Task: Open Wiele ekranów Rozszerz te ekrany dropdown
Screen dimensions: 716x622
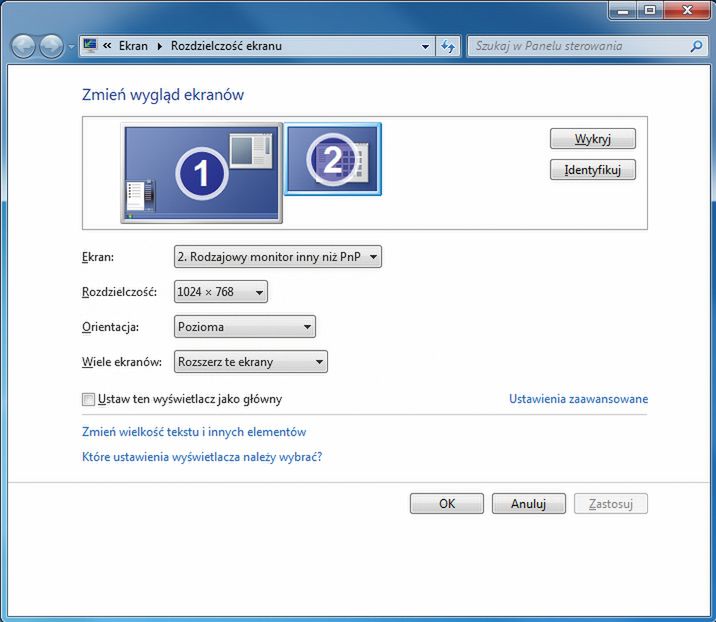Action: [x=251, y=362]
